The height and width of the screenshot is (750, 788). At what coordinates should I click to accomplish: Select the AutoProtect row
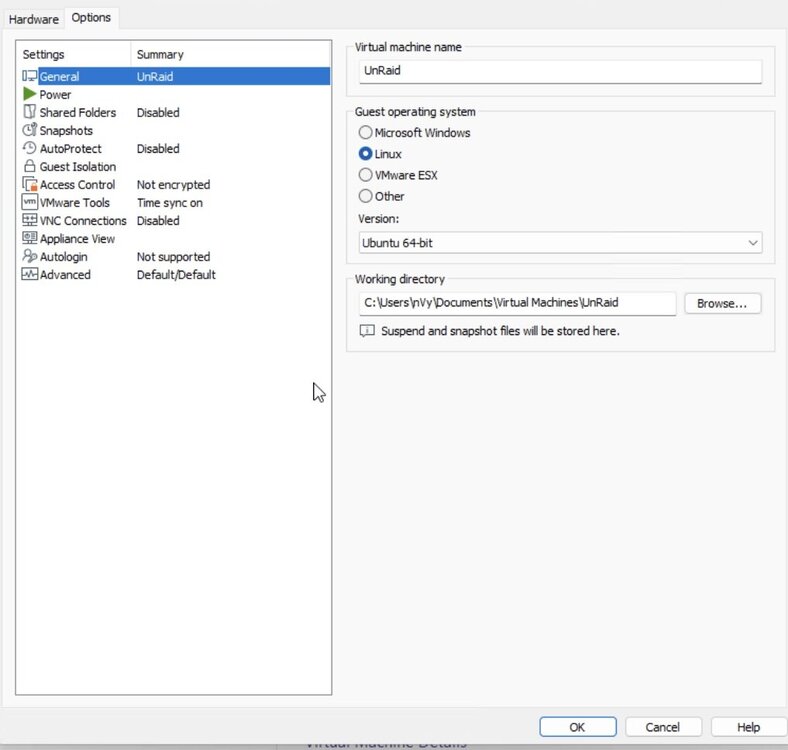(175, 148)
